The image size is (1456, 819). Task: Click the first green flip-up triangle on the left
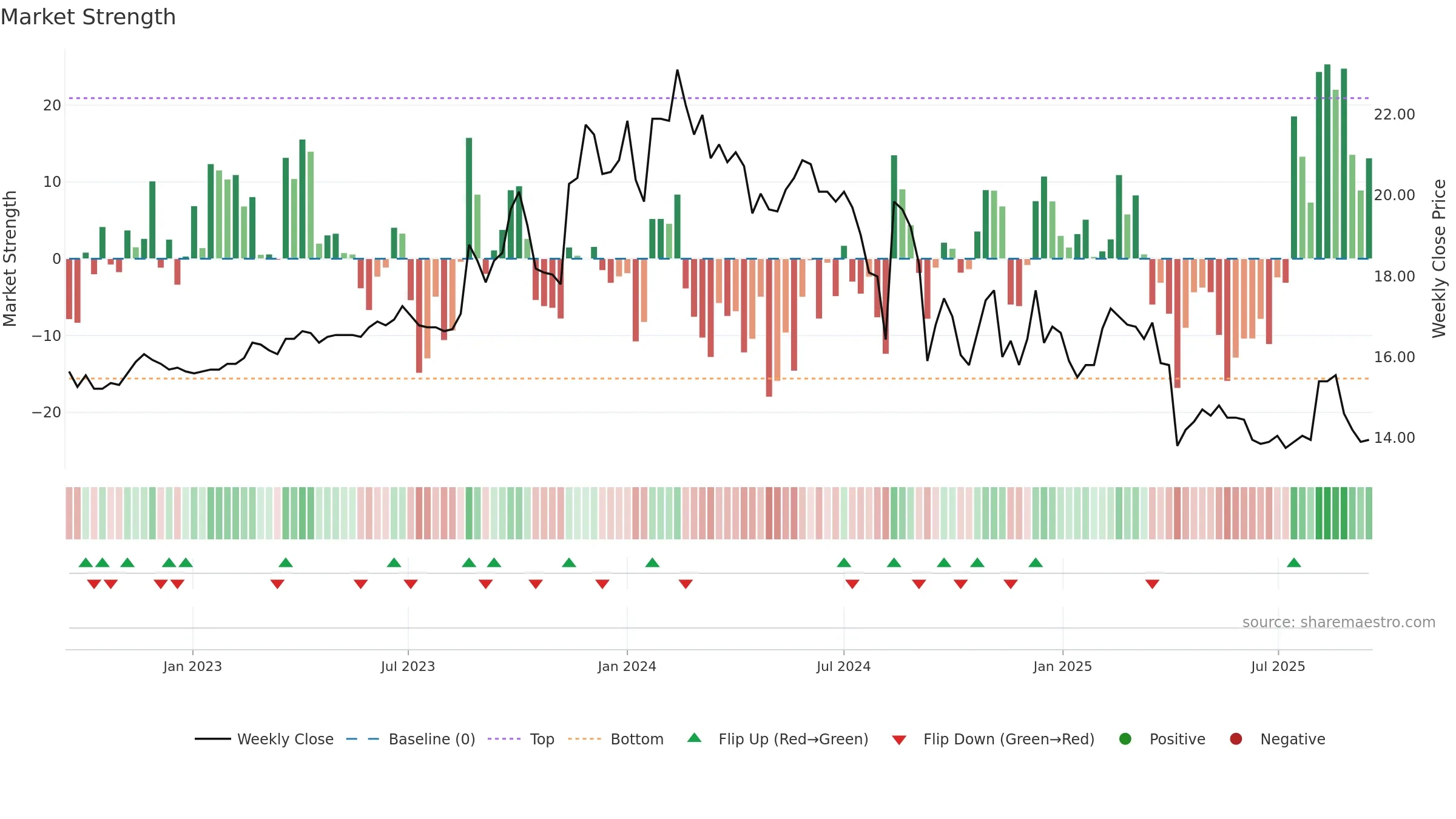click(86, 562)
